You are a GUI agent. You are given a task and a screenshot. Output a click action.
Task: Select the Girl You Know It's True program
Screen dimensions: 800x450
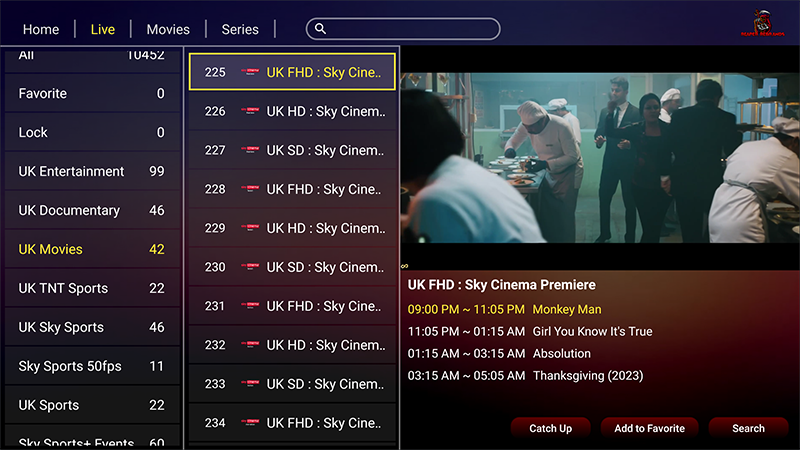(592, 331)
